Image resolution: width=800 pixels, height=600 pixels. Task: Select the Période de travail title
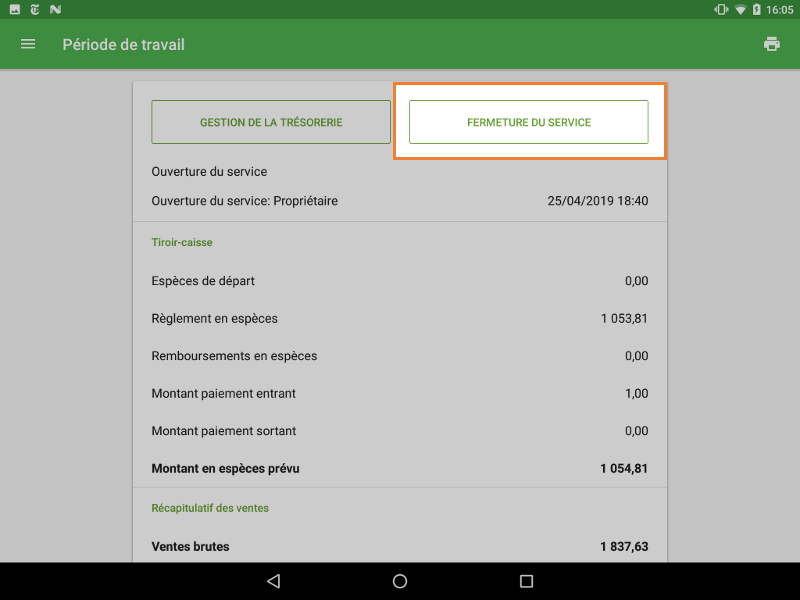click(123, 44)
